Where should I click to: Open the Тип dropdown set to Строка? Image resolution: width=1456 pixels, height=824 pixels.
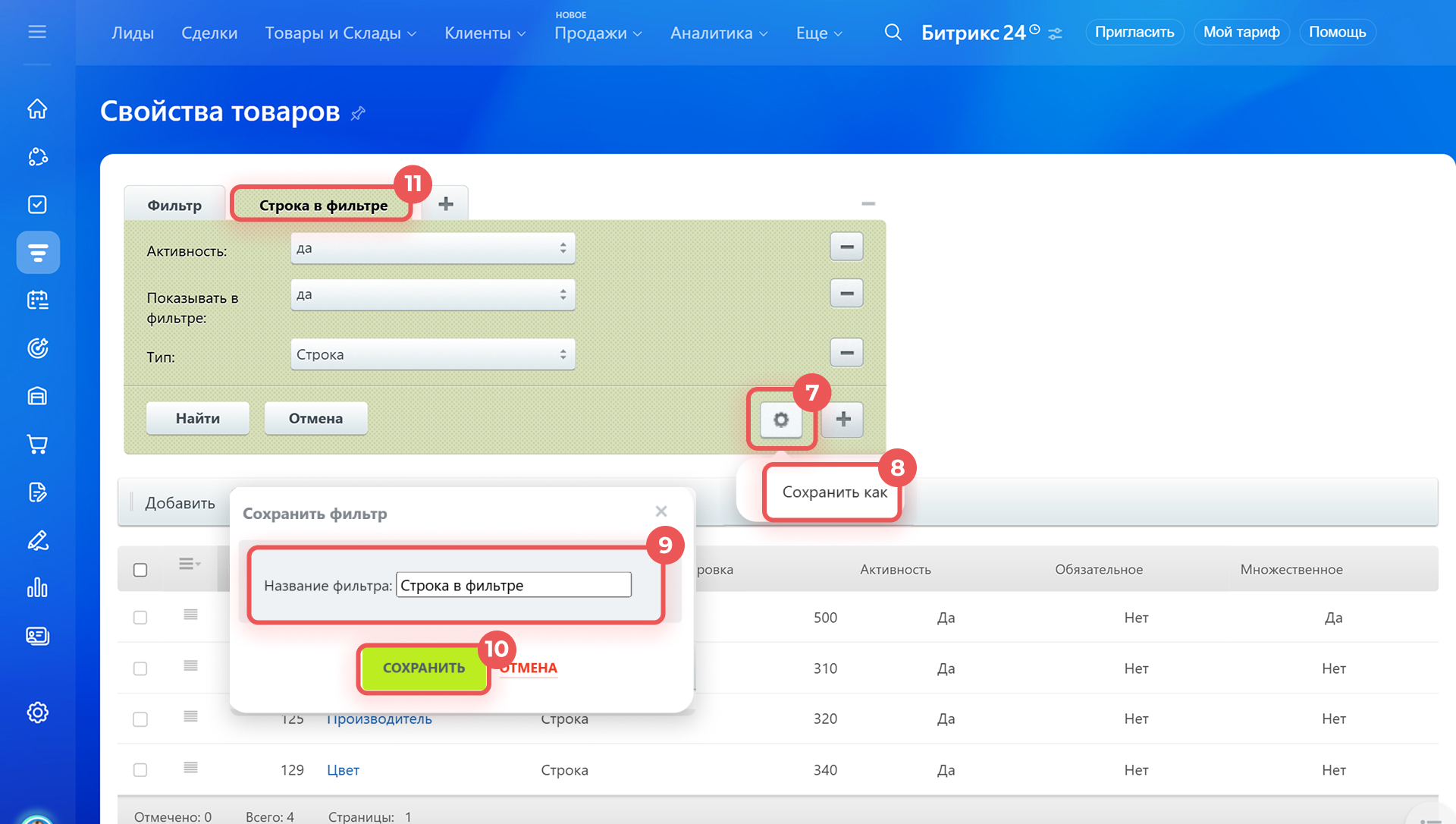pyautogui.click(x=432, y=354)
